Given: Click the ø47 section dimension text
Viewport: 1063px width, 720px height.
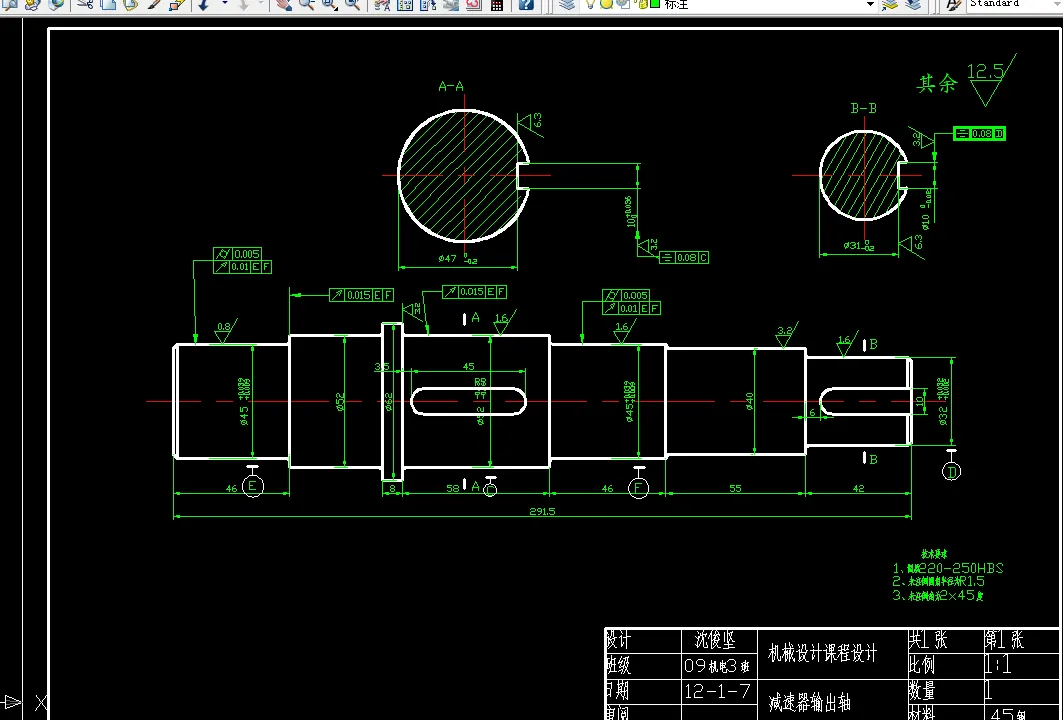Looking at the screenshot, I should (458, 258).
